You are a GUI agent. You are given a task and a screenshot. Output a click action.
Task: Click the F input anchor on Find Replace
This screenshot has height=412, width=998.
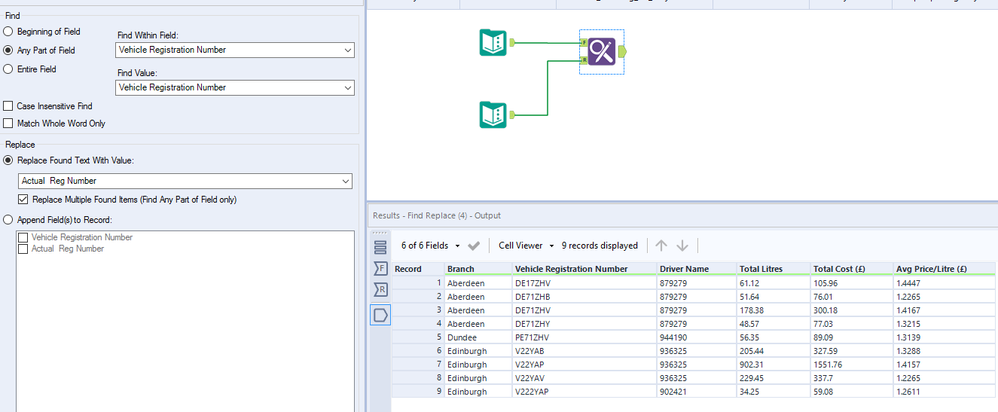[584, 43]
